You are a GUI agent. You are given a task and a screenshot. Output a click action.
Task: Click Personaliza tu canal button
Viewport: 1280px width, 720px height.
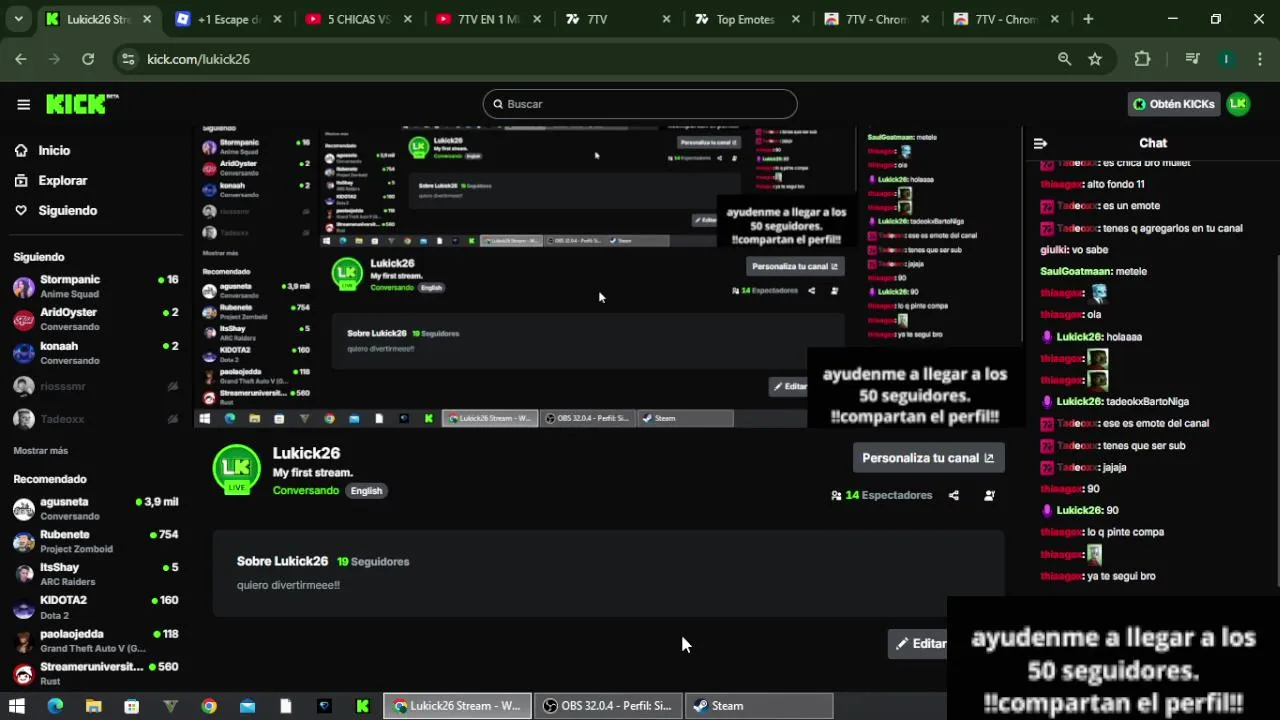pyautogui.click(x=928, y=458)
